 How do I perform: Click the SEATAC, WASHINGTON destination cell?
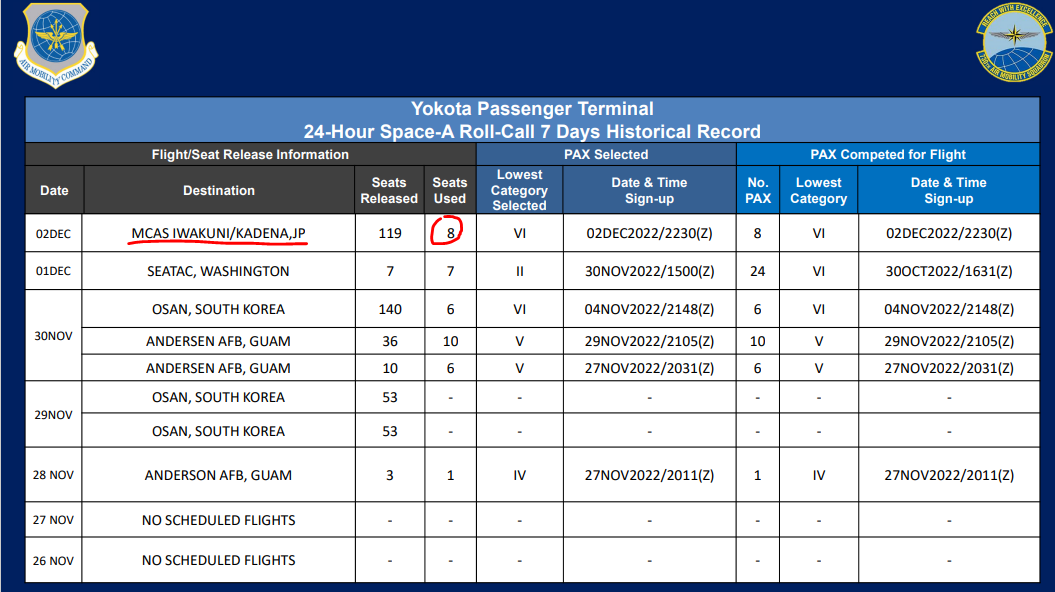(x=219, y=271)
